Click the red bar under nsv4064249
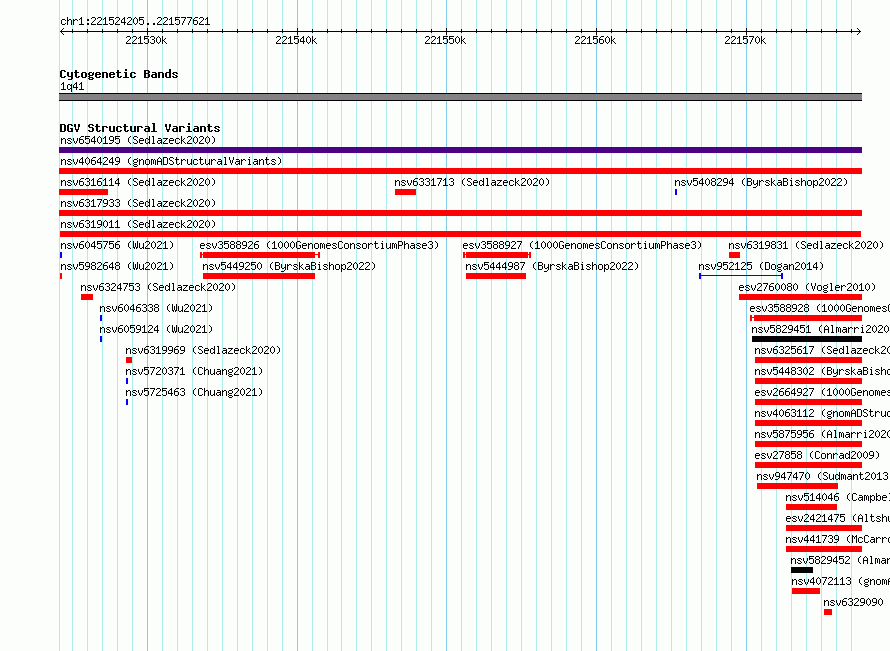Image resolution: width=890 pixels, height=651 pixels. [460, 171]
